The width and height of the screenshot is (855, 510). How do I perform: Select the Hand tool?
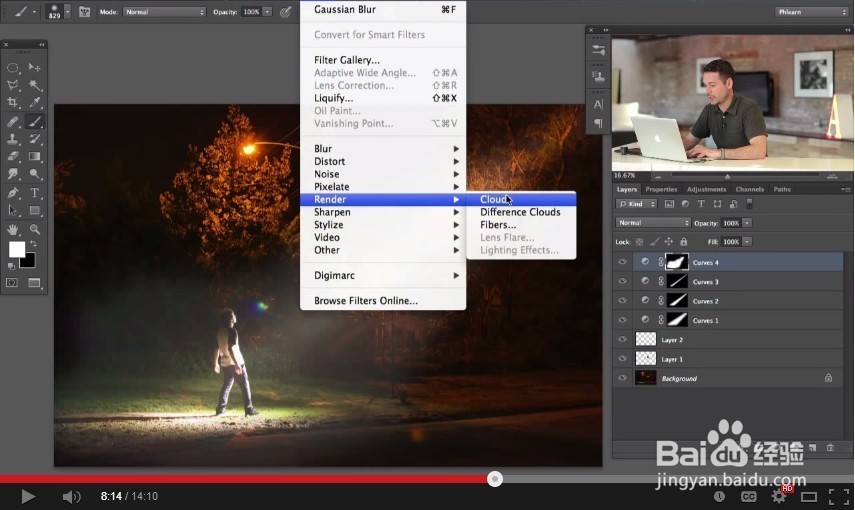pos(13,229)
